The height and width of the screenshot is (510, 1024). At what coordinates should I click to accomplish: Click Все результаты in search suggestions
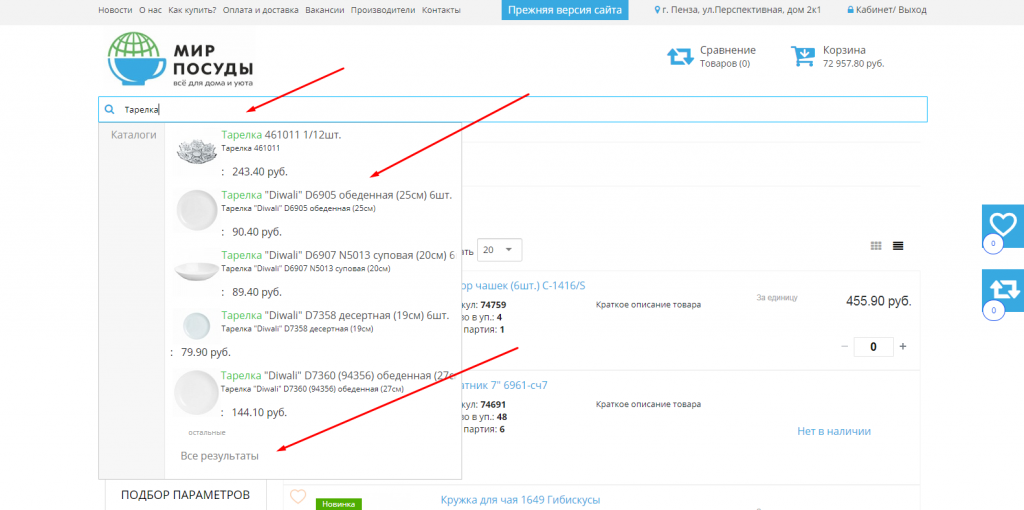pos(219,456)
